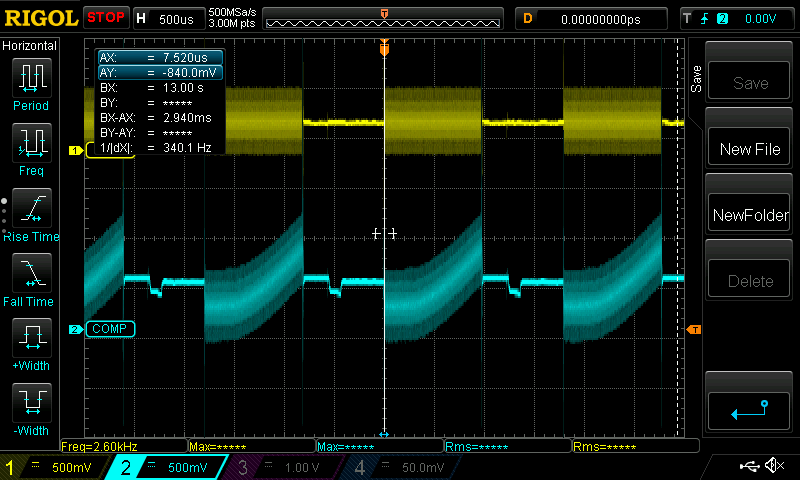Select the Rise Time measurement icon
The width and height of the screenshot is (800, 480).
[32, 208]
